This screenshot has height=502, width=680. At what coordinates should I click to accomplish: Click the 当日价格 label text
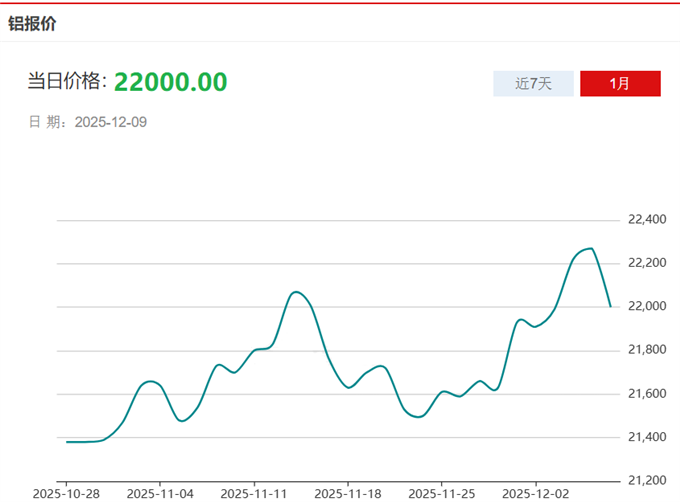[x=66, y=82]
